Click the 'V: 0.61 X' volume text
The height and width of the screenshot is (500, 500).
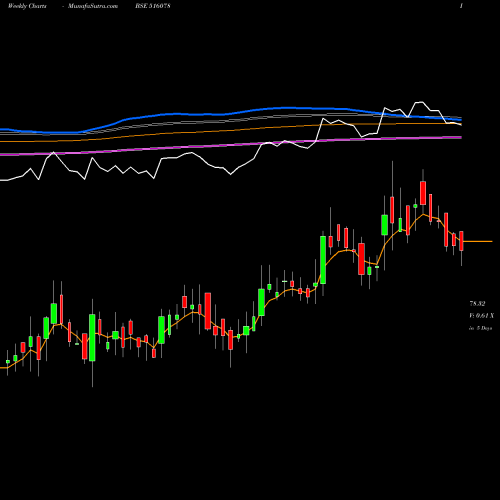tap(481, 316)
